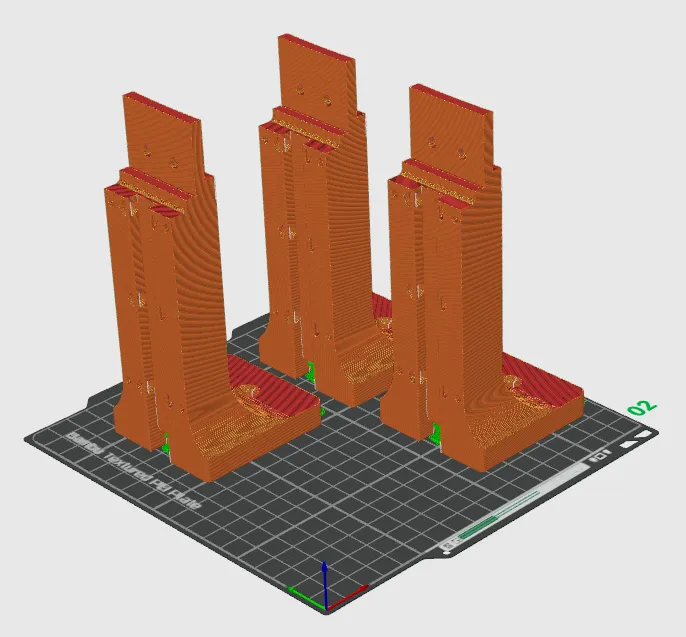Click the green marker at left model's base
The width and height of the screenshot is (686, 637).
click(x=166, y=442)
